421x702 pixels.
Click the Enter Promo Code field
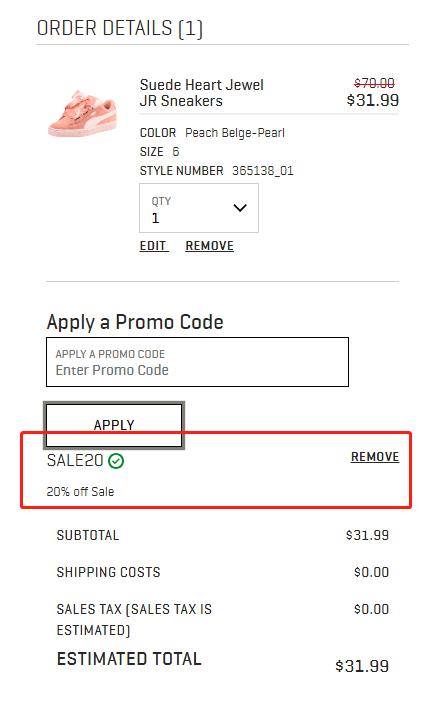point(198,362)
